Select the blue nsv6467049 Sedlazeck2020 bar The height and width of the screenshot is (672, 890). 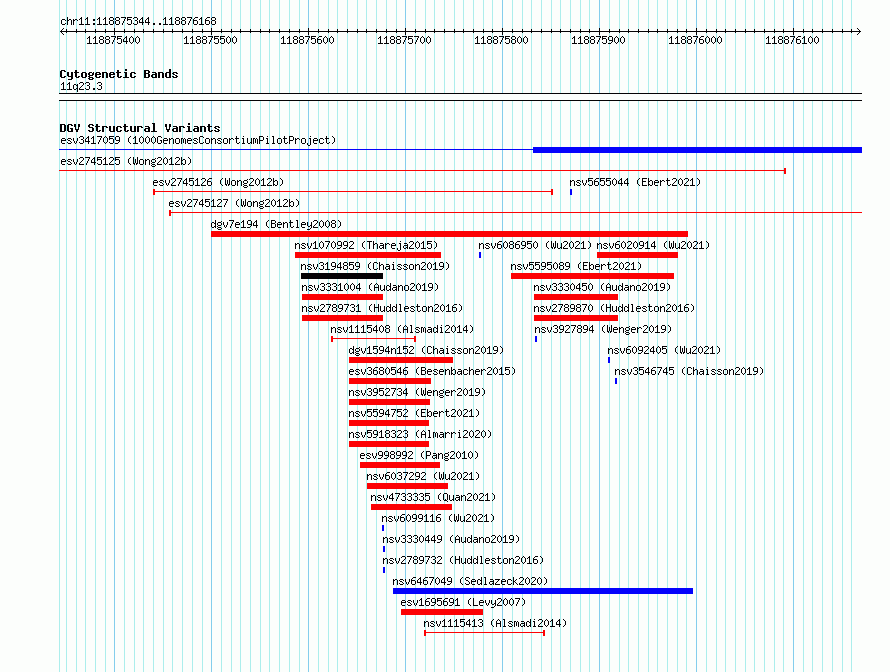(543, 591)
